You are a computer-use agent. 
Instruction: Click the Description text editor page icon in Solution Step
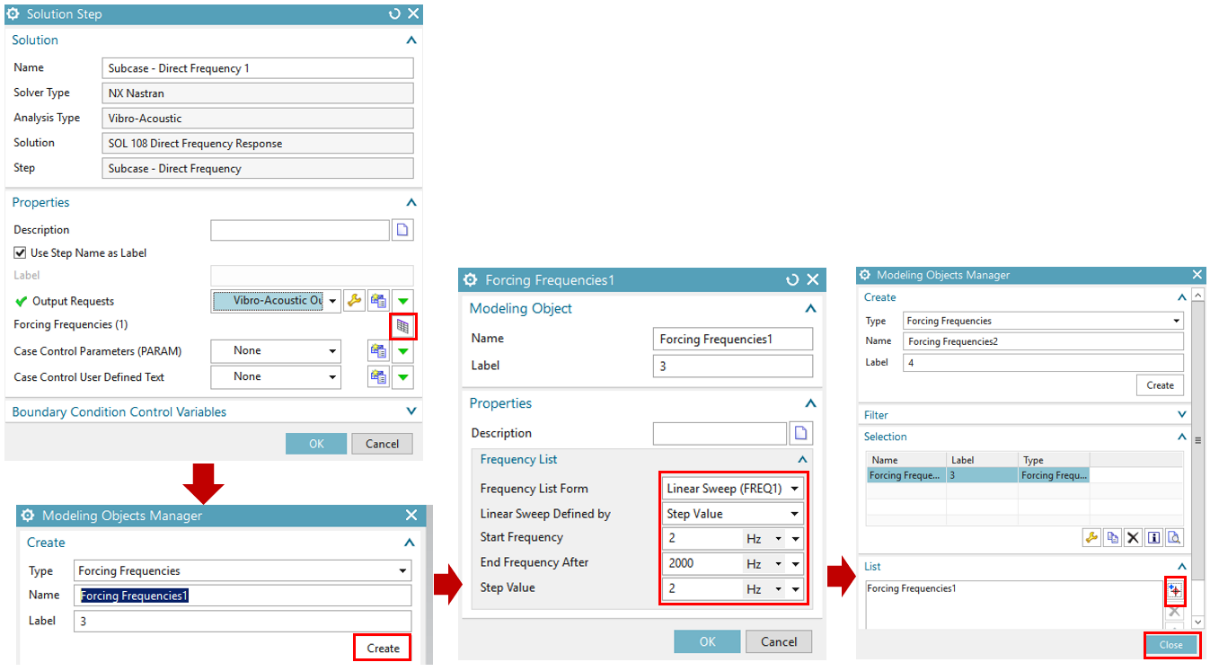click(x=402, y=230)
